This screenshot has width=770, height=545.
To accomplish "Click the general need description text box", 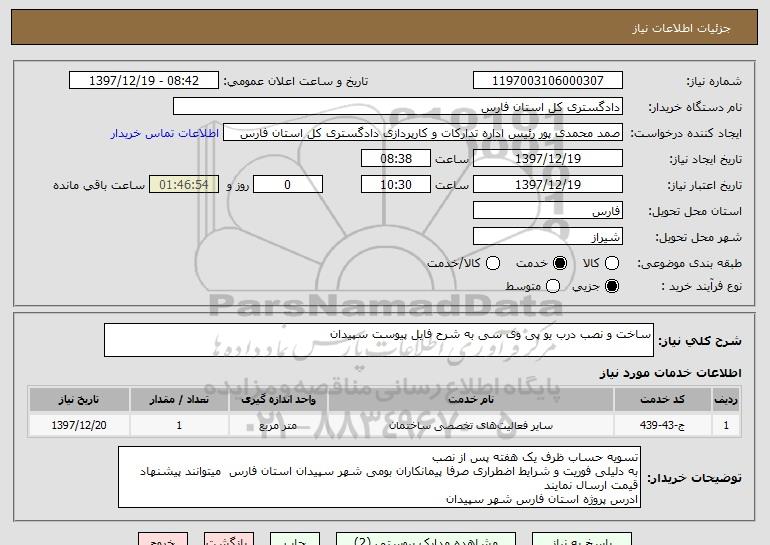I will pos(379,340).
